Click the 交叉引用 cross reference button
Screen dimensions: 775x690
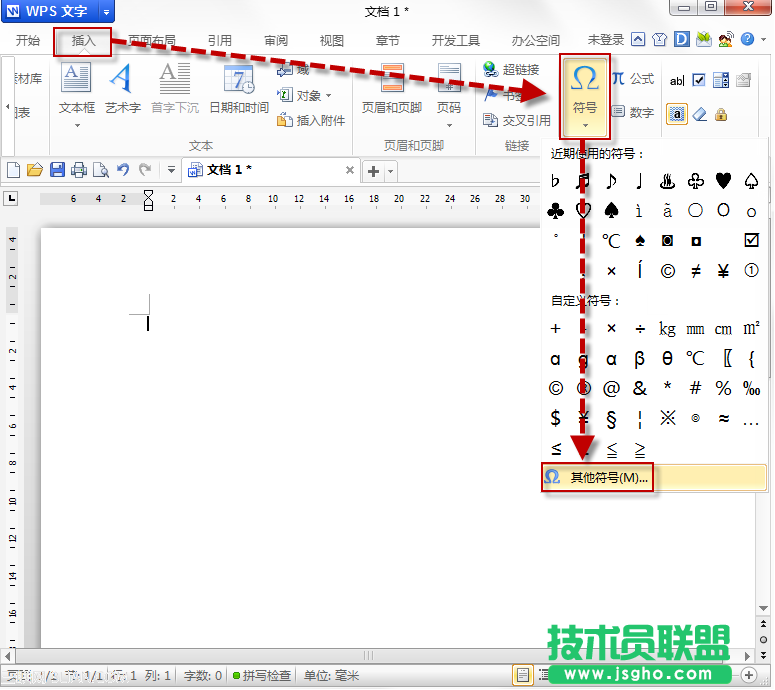(517, 120)
